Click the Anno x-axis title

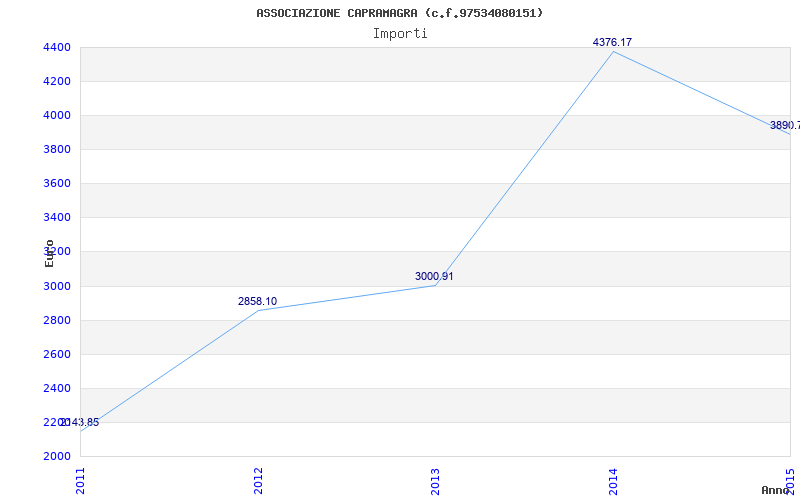tap(775, 490)
